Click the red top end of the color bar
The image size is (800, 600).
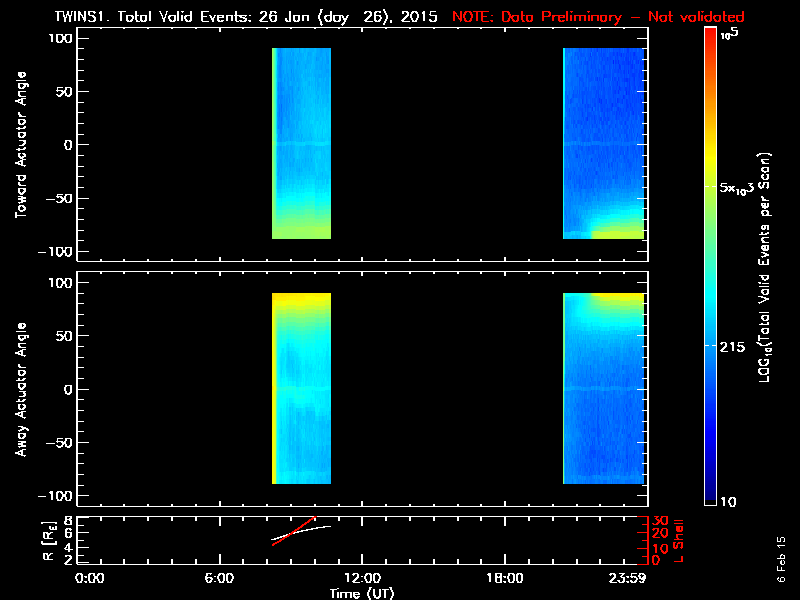(710, 35)
